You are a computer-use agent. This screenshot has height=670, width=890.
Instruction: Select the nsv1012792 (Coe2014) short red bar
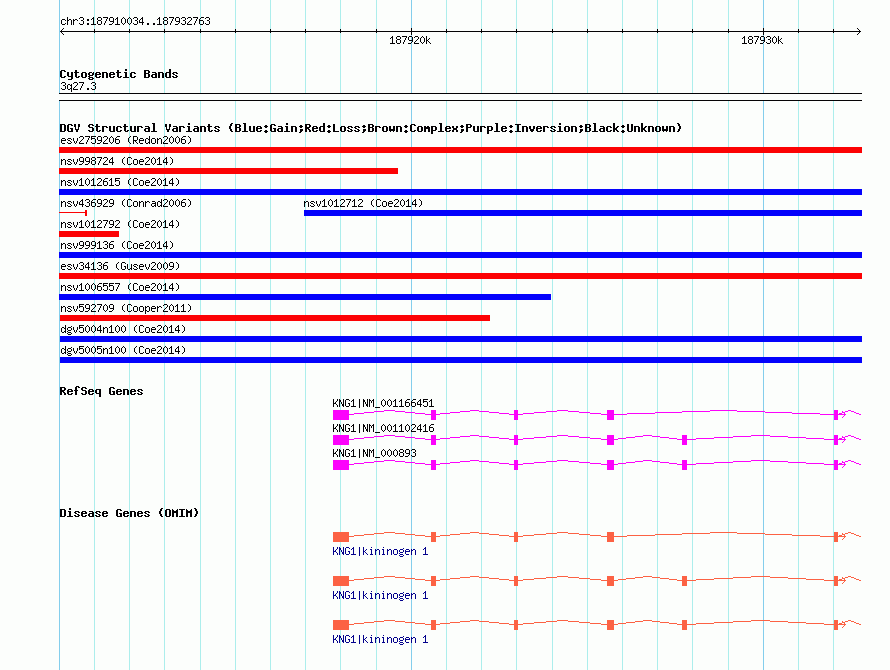point(89,234)
